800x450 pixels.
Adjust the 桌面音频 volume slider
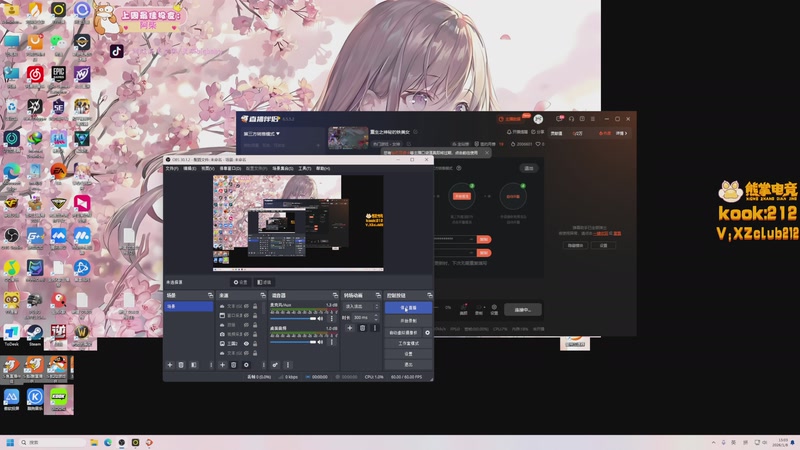click(293, 342)
